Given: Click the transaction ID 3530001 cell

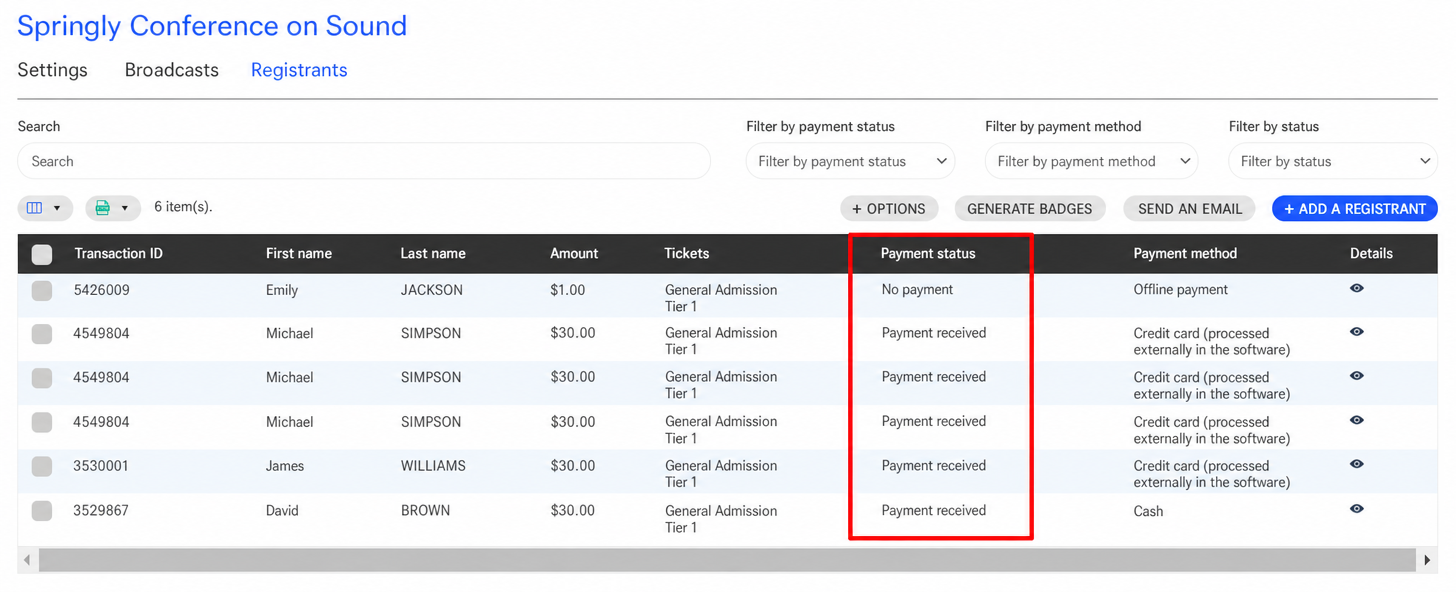Looking at the screenshot, I should tap(102, 465).
